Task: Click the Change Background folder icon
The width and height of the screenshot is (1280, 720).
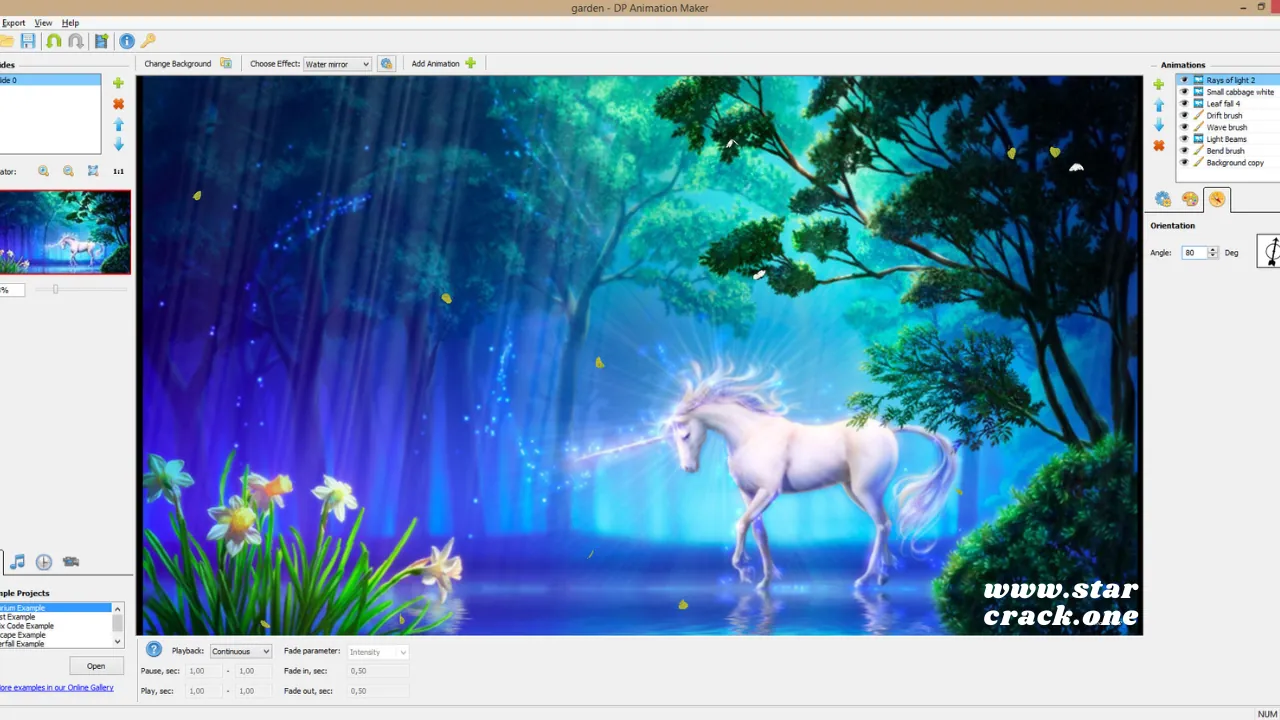Action: (x=226, y=63)
